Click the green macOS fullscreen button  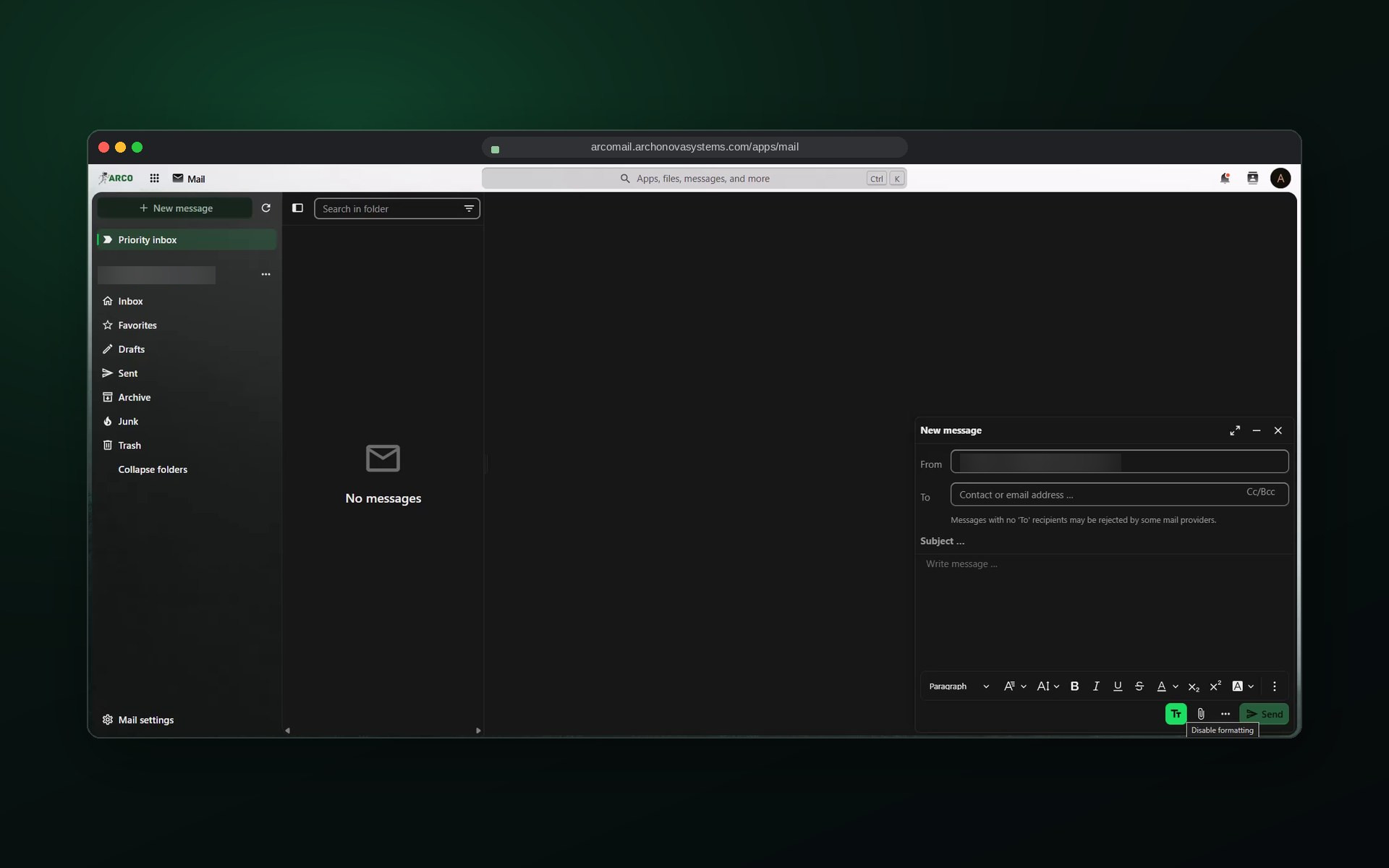coord(137,148)
